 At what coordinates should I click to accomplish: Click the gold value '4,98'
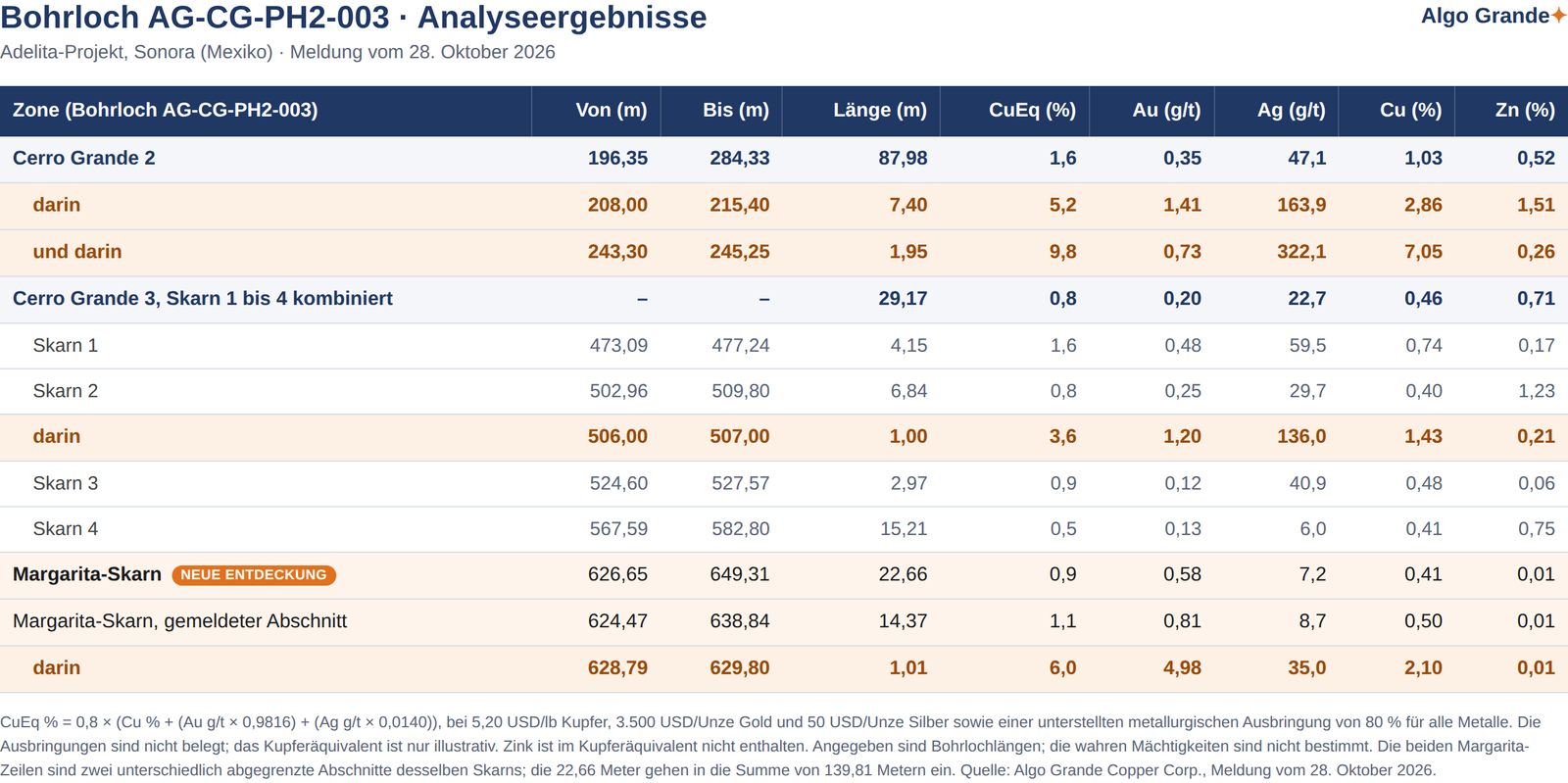click(x=1183, y=667)
